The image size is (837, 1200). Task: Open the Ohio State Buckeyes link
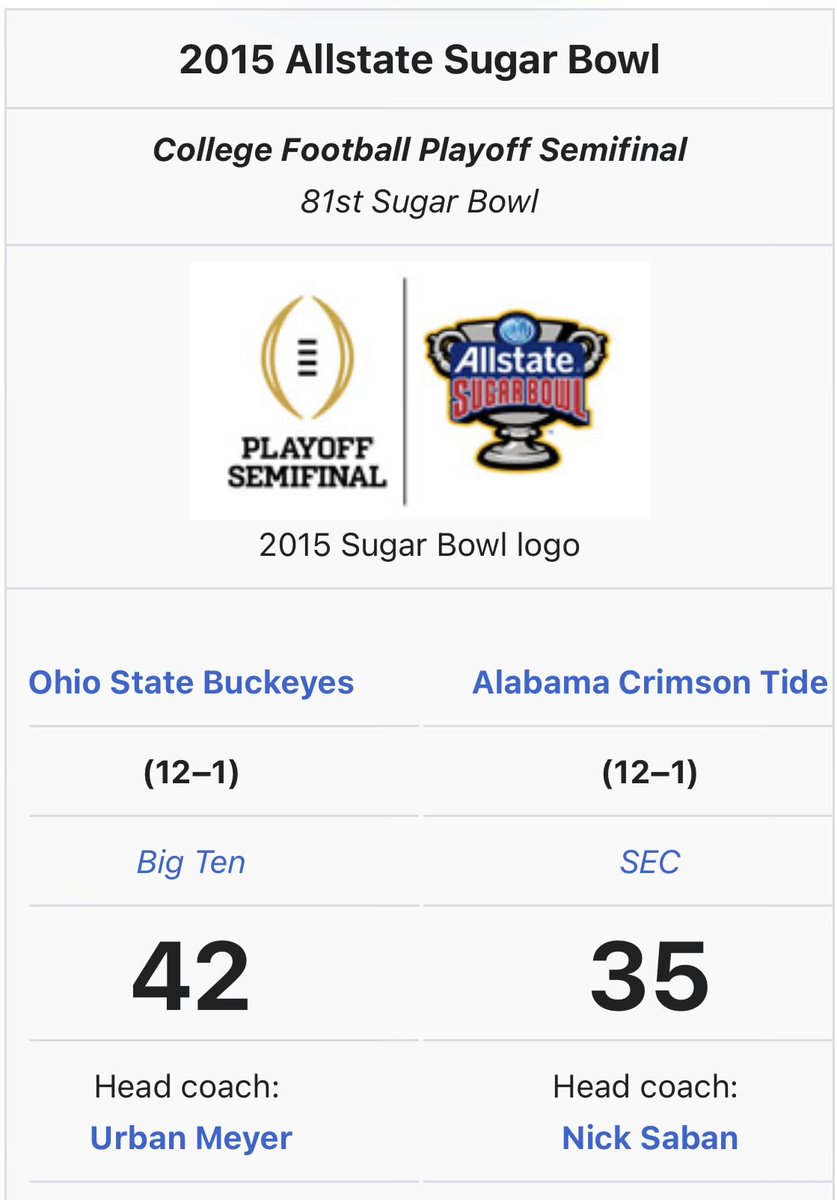tap(191, 683)
